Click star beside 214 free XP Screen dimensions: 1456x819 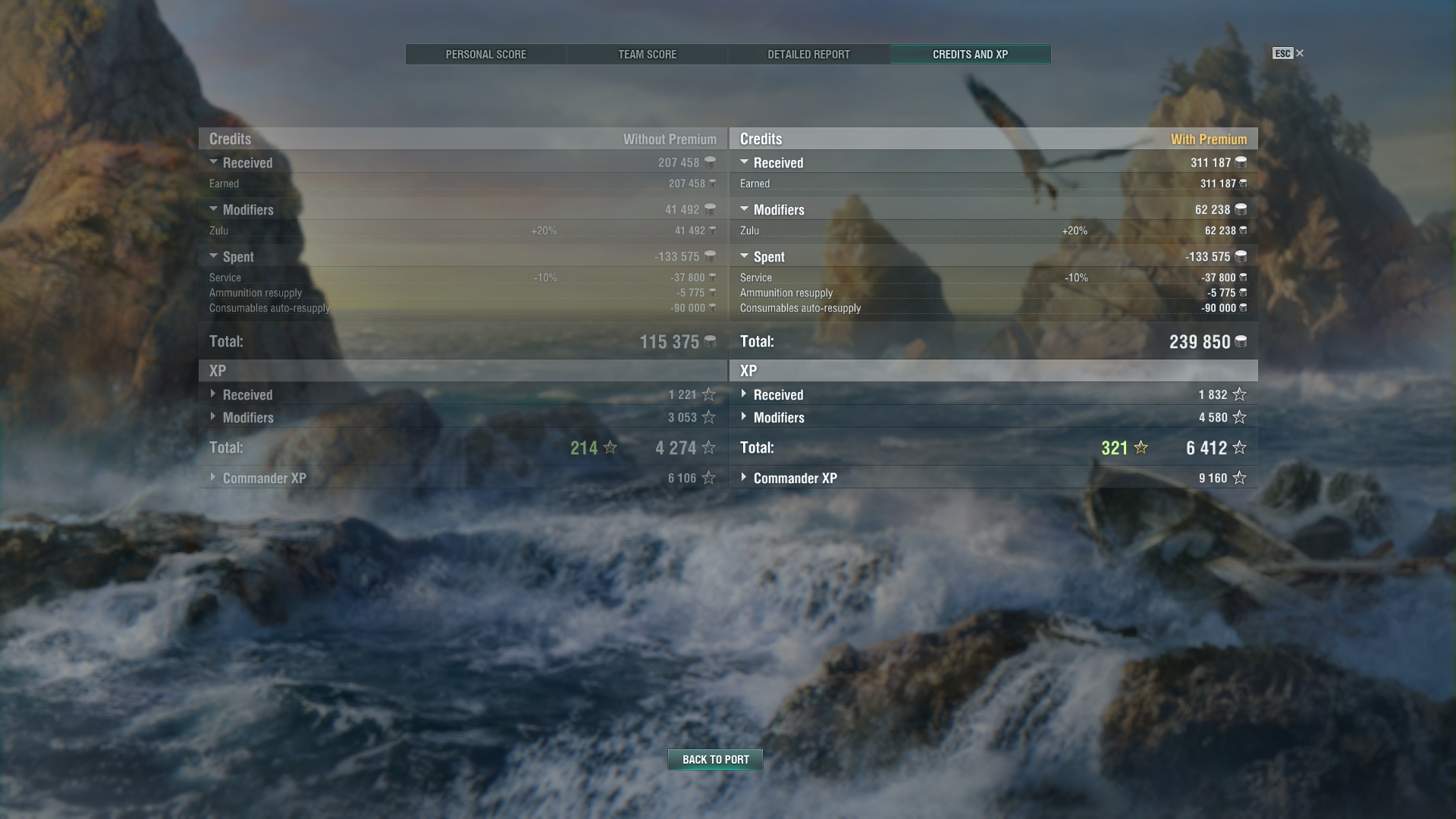pyautogui.click(x=610, y=447)
